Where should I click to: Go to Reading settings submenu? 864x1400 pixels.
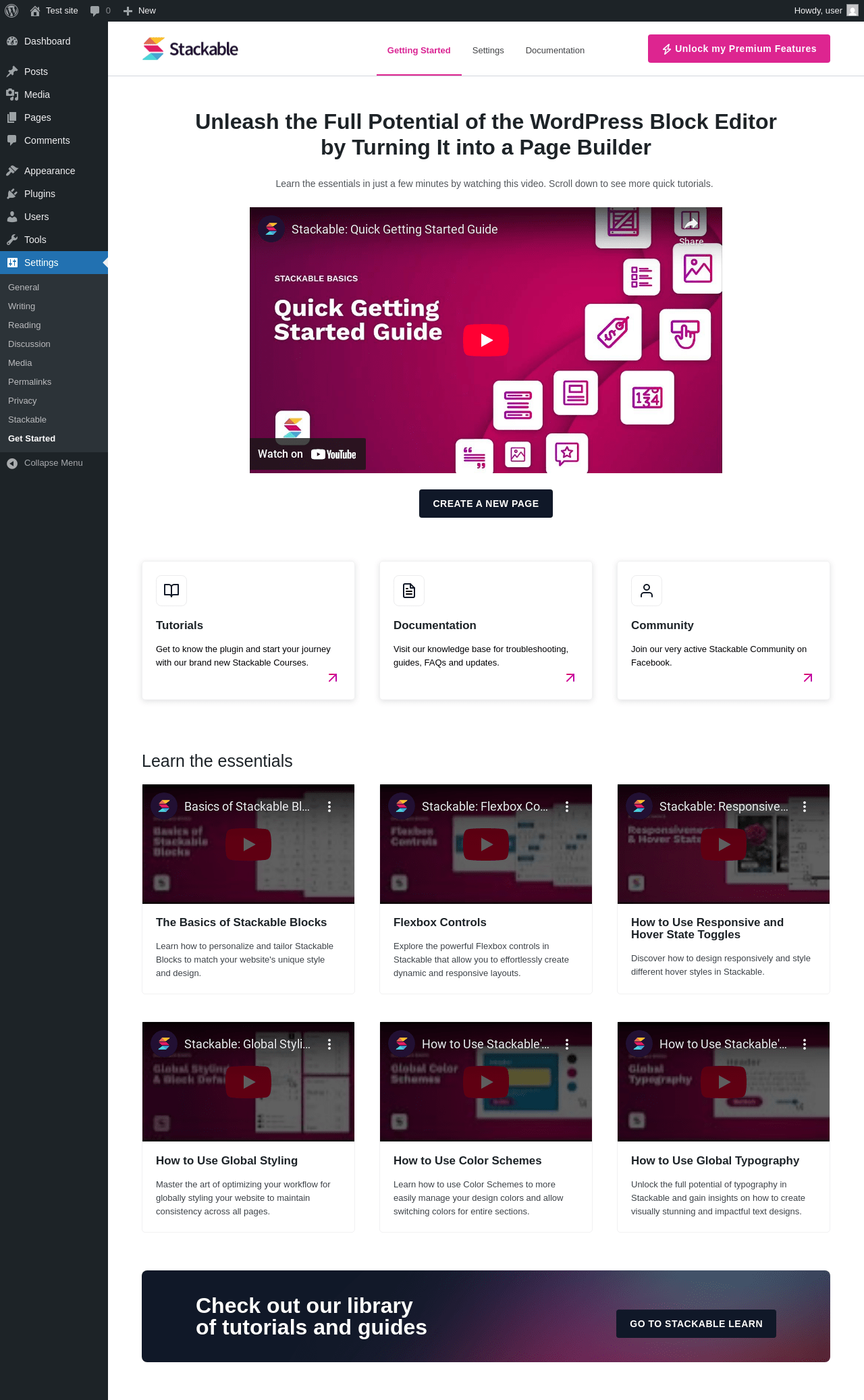tap(54, 325)
